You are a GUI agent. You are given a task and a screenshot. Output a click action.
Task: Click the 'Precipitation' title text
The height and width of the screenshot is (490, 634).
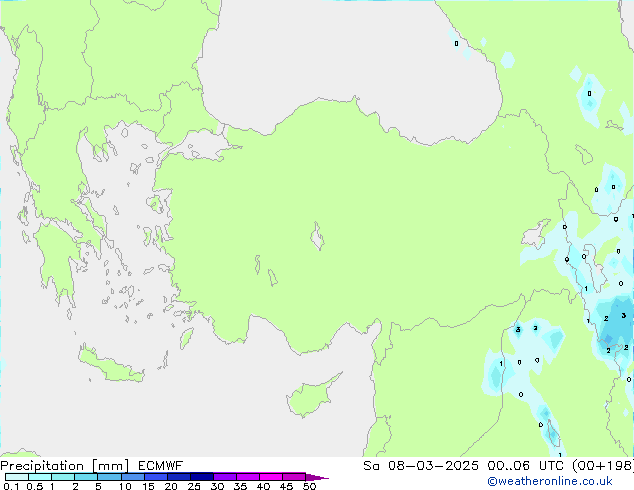click(42, 466)
